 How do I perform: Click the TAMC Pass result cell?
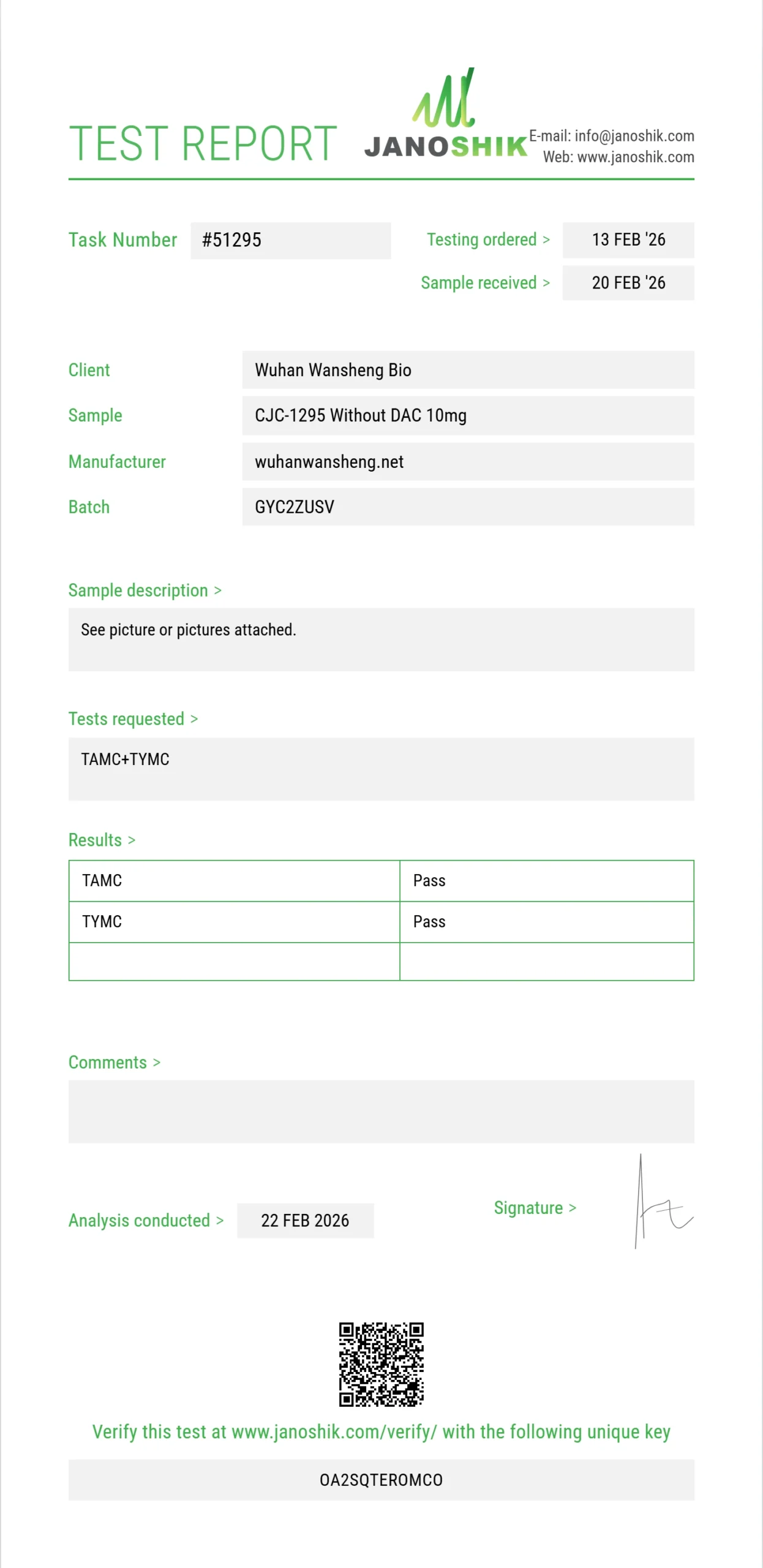point(546,881)
